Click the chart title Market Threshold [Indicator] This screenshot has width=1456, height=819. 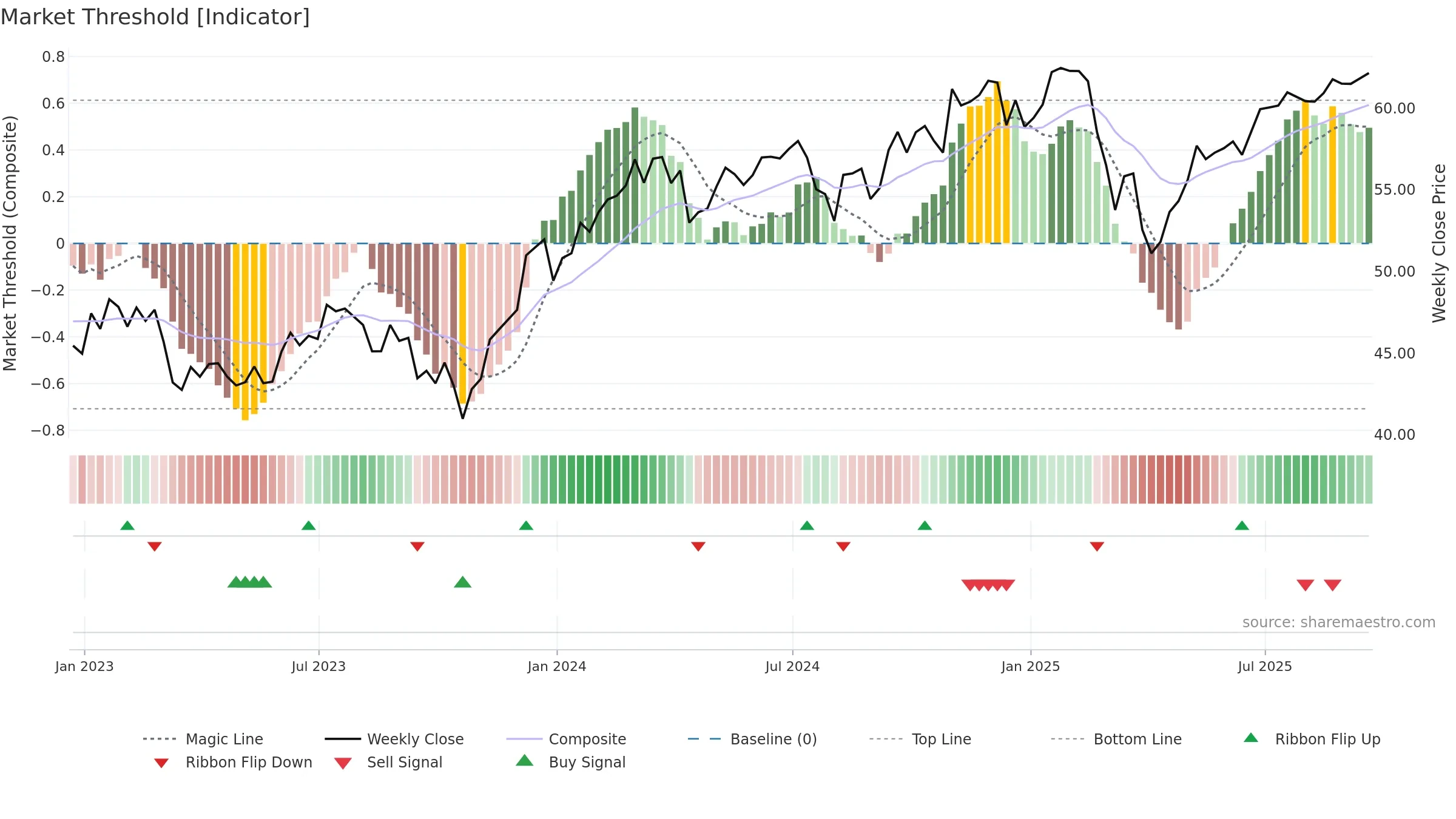click(x=155, y=17)
